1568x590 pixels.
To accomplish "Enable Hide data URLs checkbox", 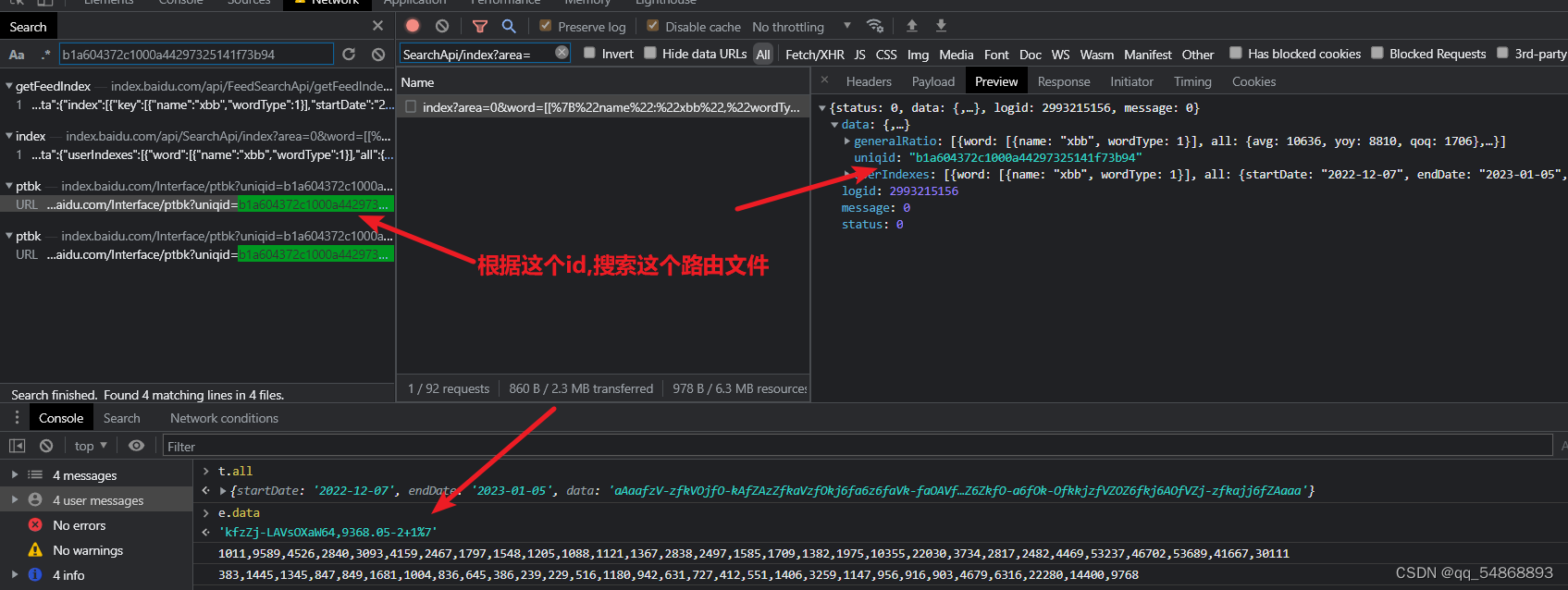I will point(649,53).
